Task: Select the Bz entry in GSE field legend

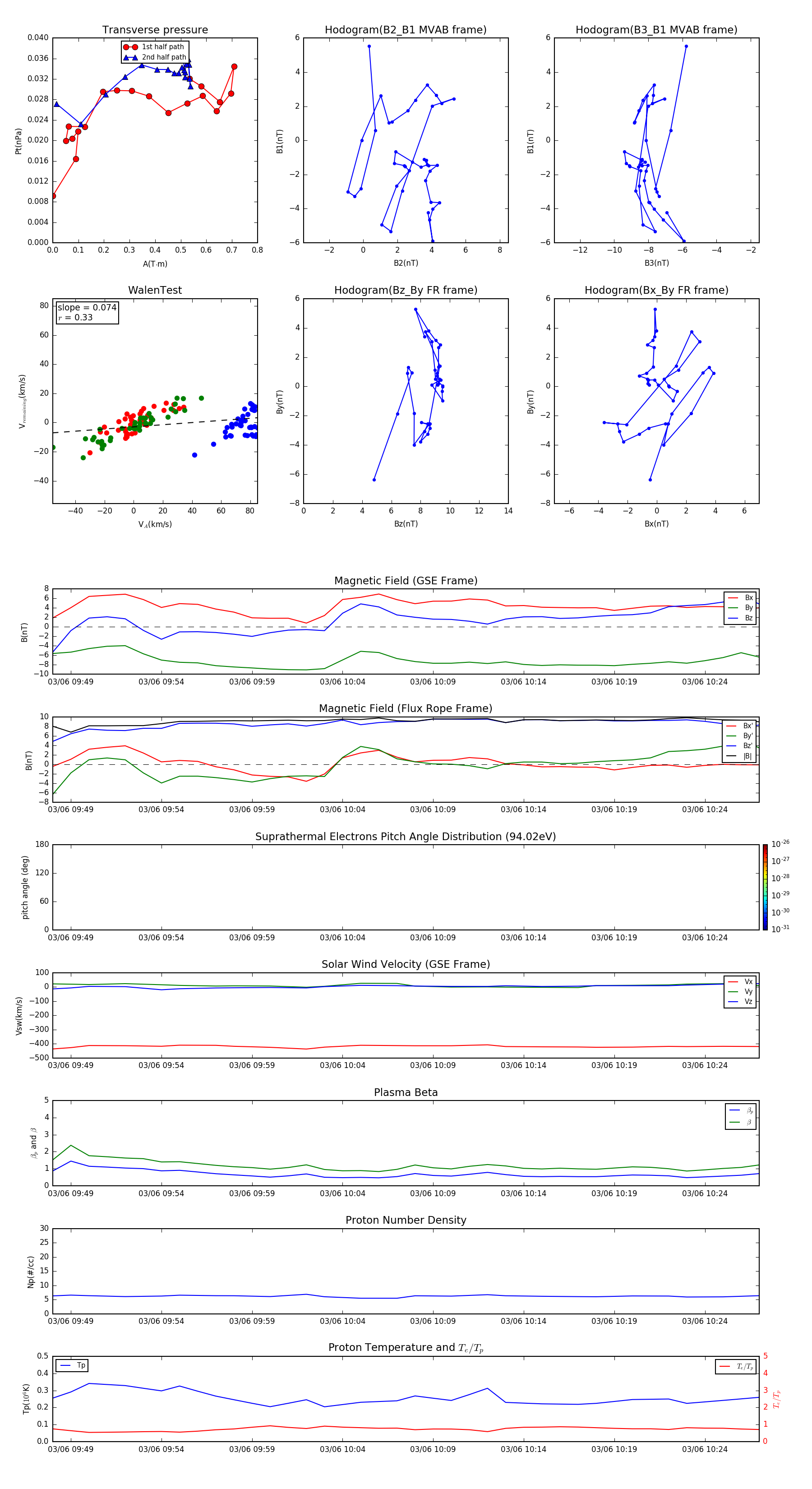Action: point(741,619)
